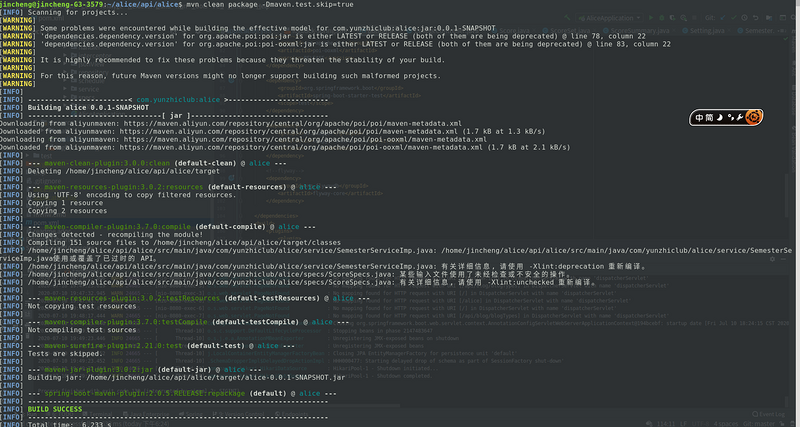Click the 'Building jar' alice-0.0.1-SNAPSHOT.jar path line
Viewport: 800px width, 427px height.
coord(186,378)
